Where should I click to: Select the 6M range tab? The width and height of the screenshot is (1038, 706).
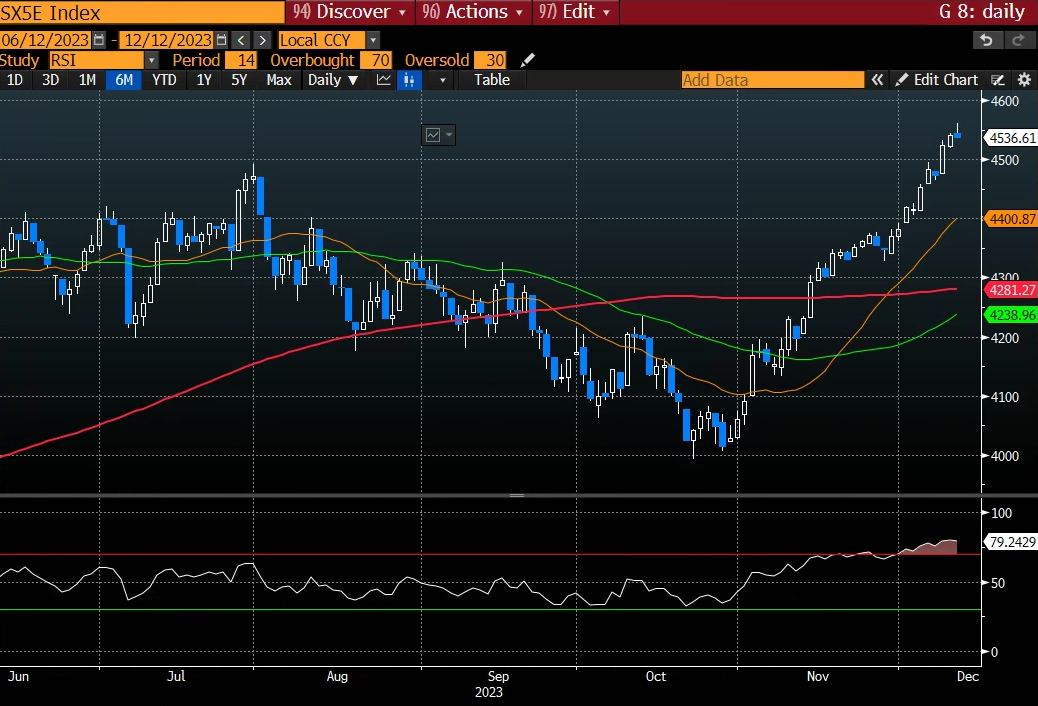[x=124, y=80]
